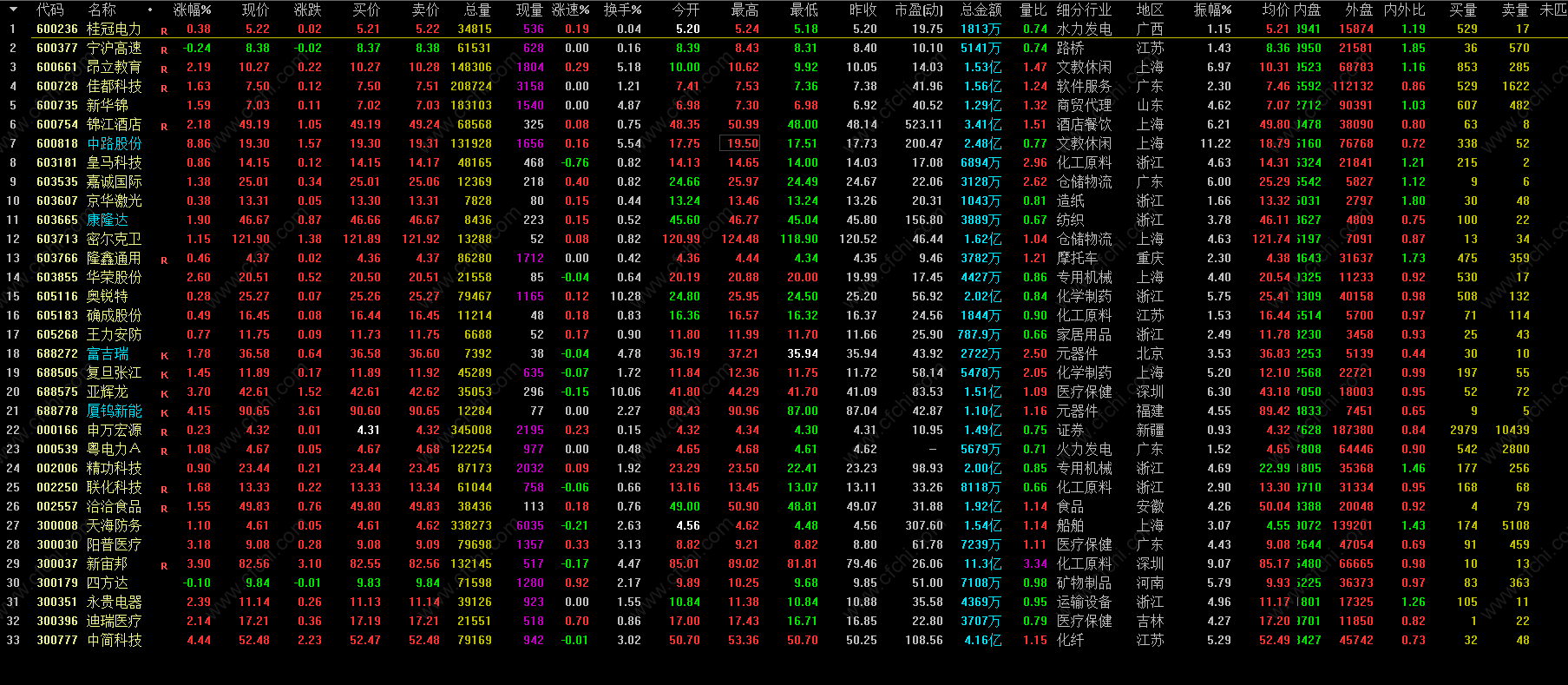
Task: Select stock 申万宏源
Action: [x=114, y=430]
